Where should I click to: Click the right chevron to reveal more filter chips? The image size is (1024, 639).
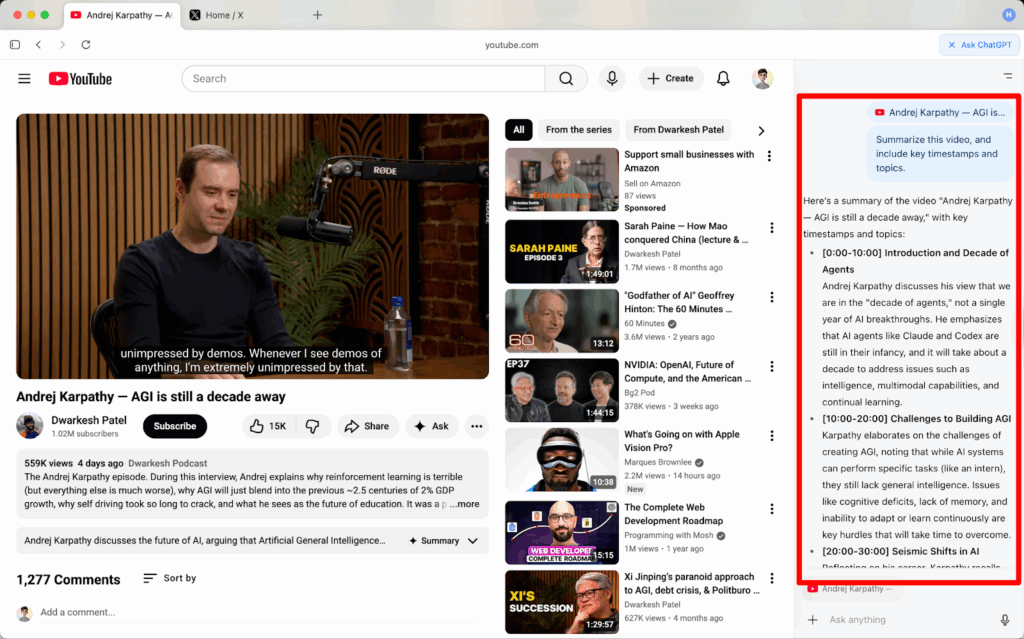click(x=761, y=130)
